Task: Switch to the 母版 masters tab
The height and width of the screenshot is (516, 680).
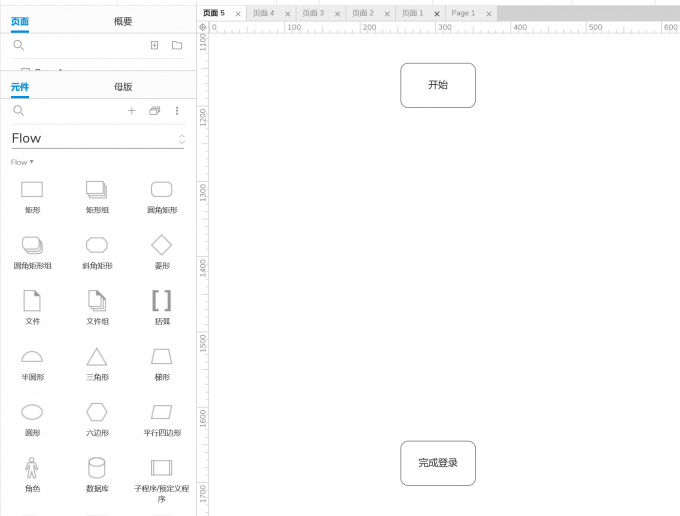Action: click(x=123, y=87)
